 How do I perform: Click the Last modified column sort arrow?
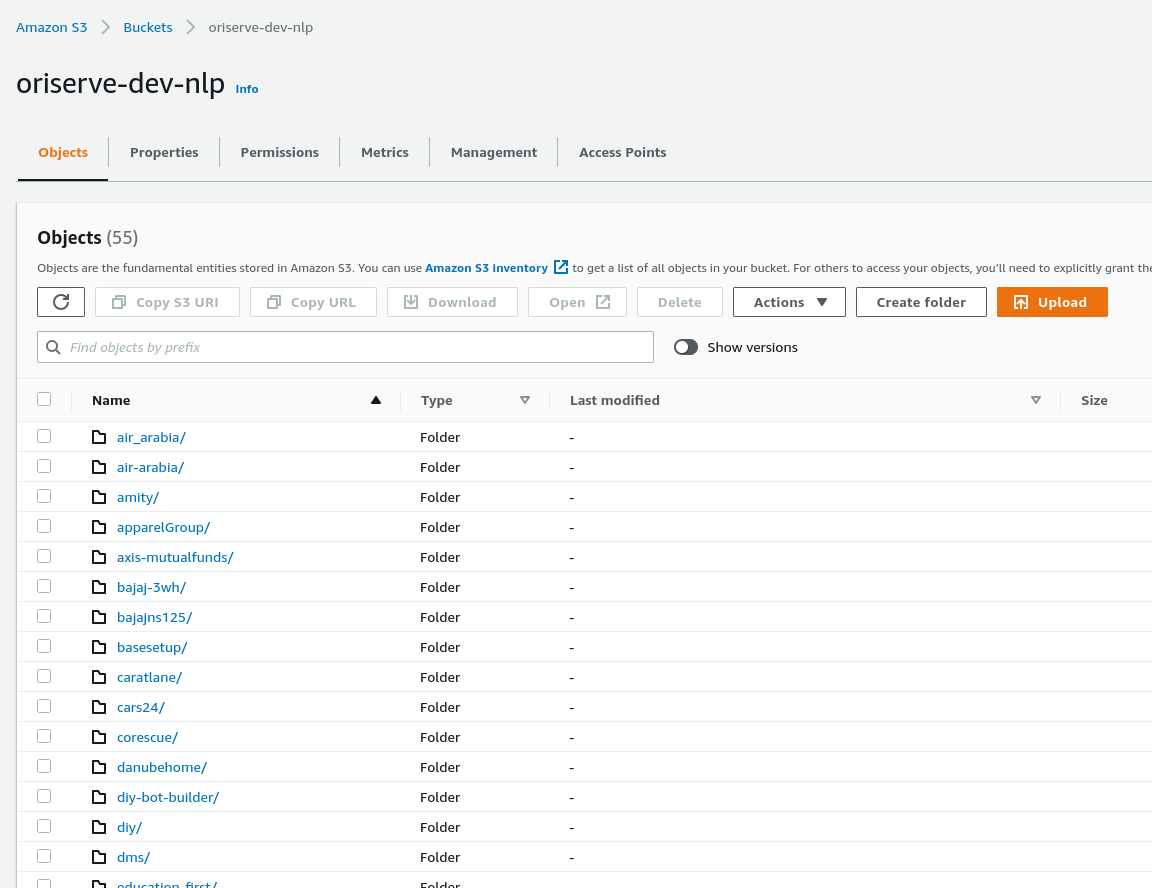[x=1036, y=400]
